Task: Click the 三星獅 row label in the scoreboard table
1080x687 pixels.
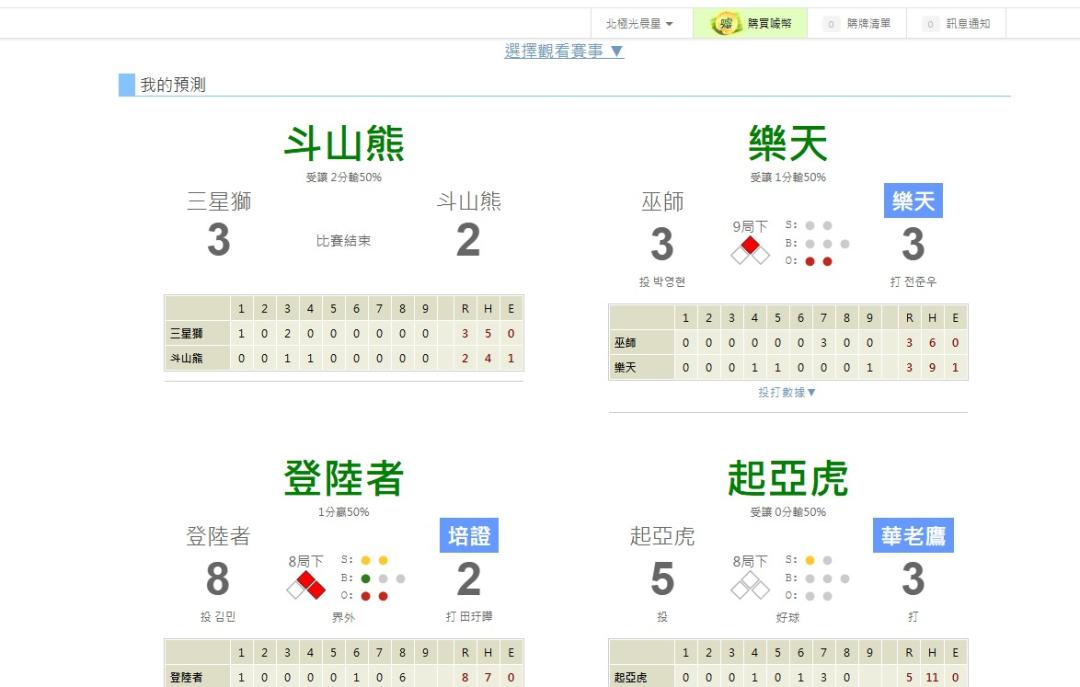Action: [187, 334]
